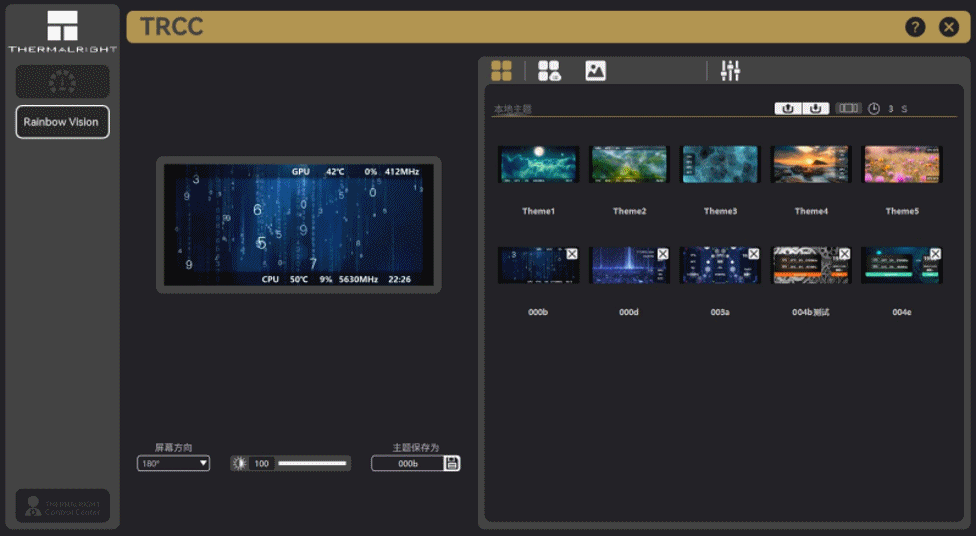976x536 pixels.
Task: Open the equalizer settings sliders icon
Action: pos(730,71)
